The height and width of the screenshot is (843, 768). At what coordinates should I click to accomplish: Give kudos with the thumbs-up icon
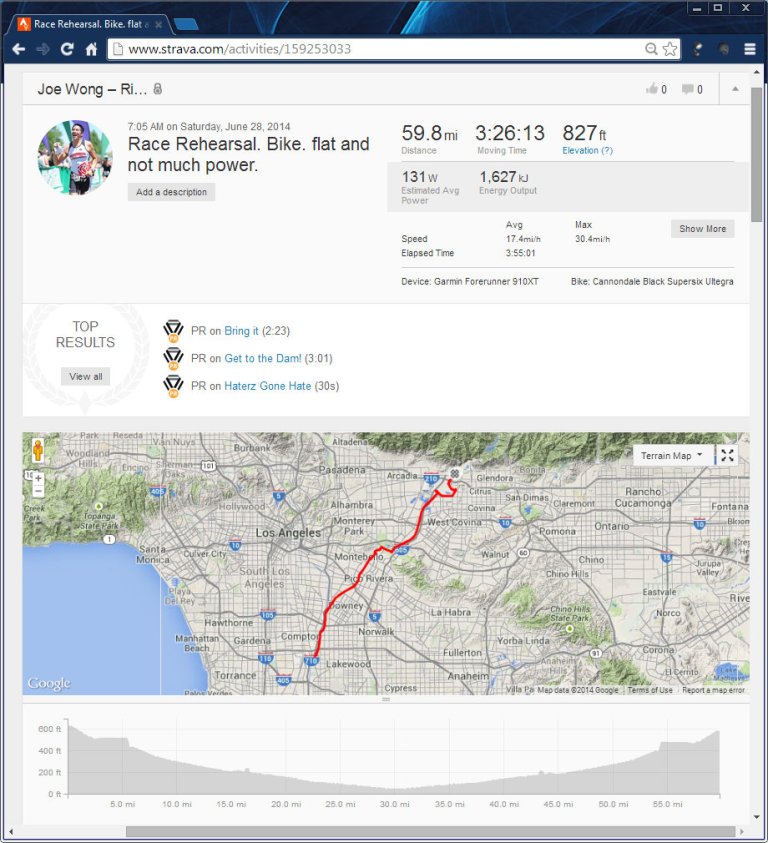pyautogui.click(x=652, y=89)
